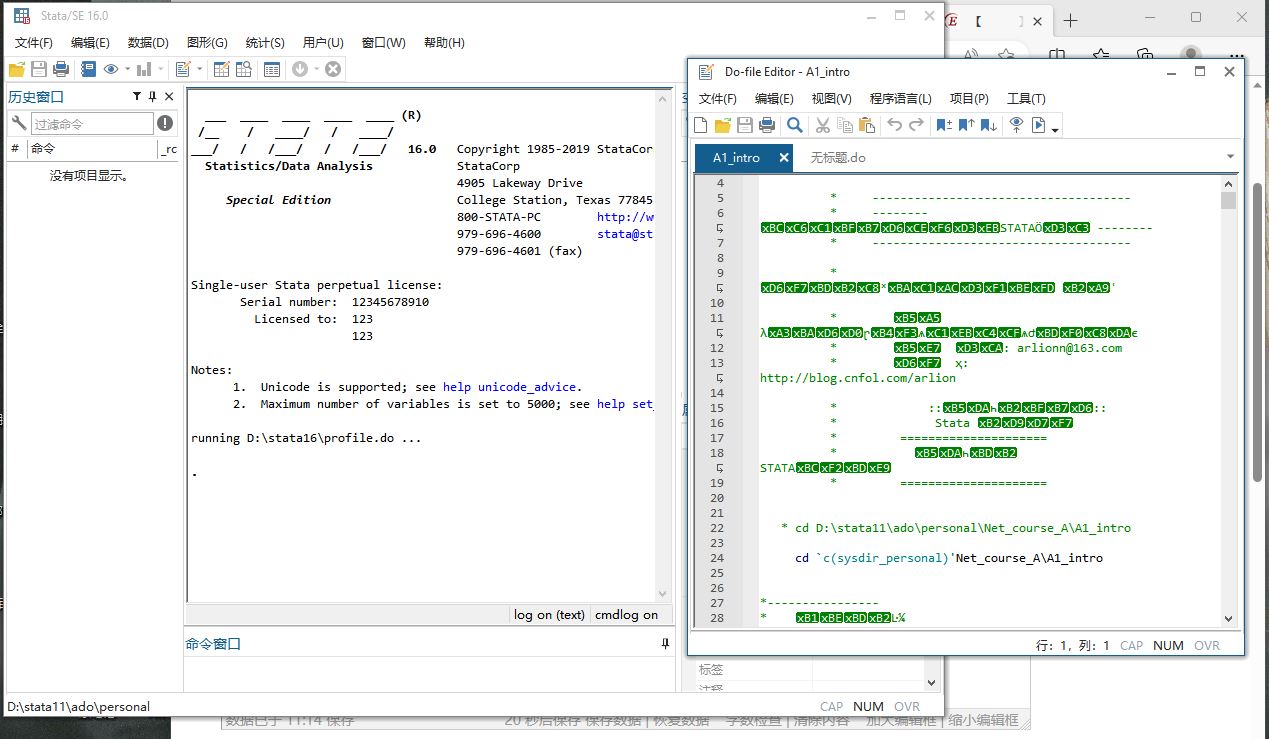This screenshot has height=739, width=1269.
Task: Select the Variables Manager icon
Action: [273, 69]
